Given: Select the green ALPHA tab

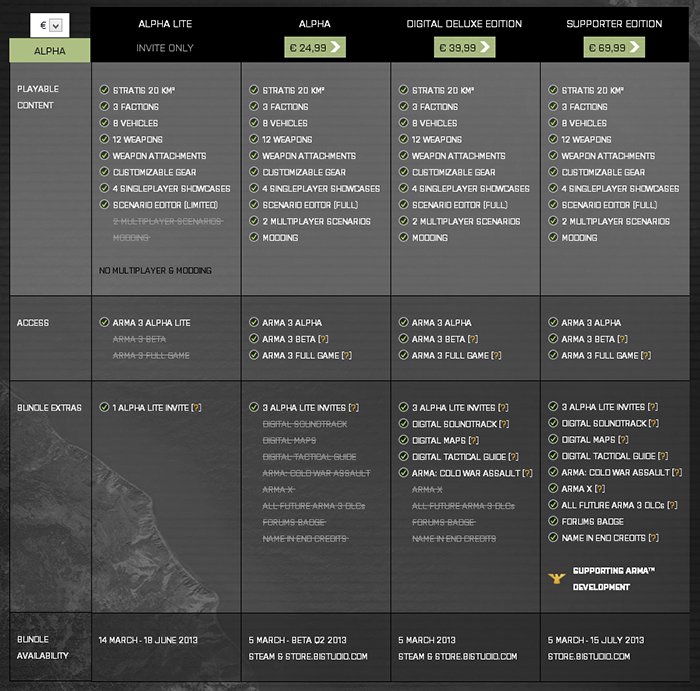Looking at the screenshot, I should pyautogui.click(x=50, y=50).
